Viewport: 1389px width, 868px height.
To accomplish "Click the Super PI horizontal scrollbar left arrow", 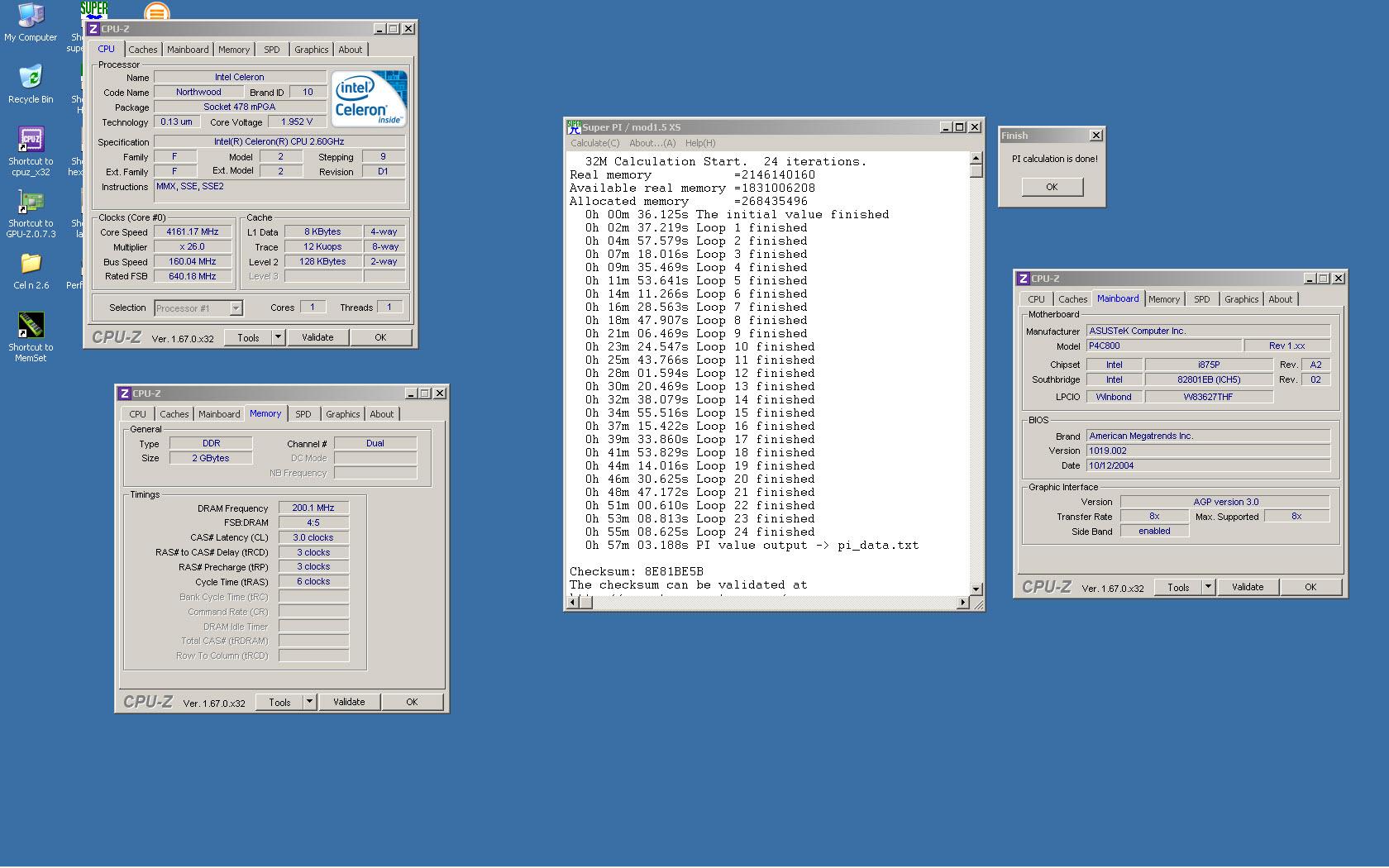I will point(573,603).
